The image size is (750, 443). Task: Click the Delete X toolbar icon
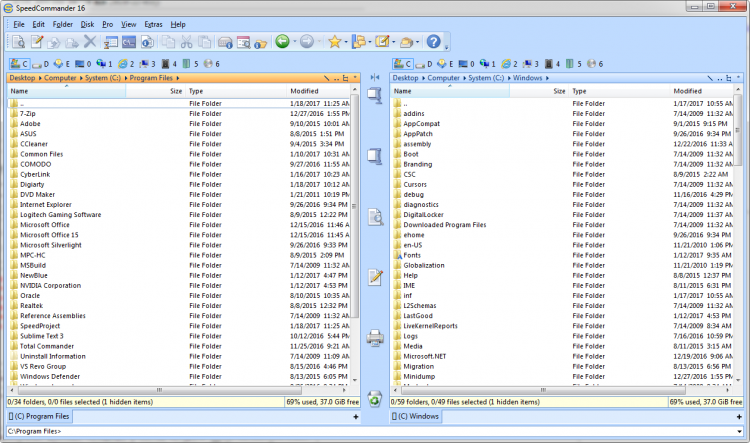tap(89, 42)
